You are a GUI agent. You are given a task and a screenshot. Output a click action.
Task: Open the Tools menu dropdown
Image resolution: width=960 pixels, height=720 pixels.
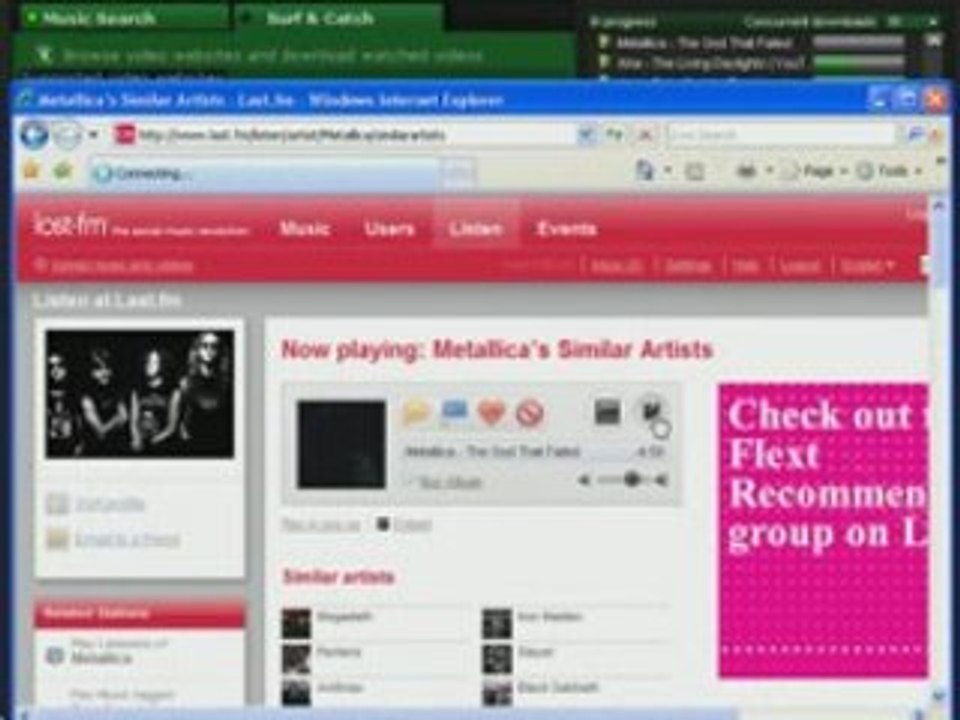[891, 171]
